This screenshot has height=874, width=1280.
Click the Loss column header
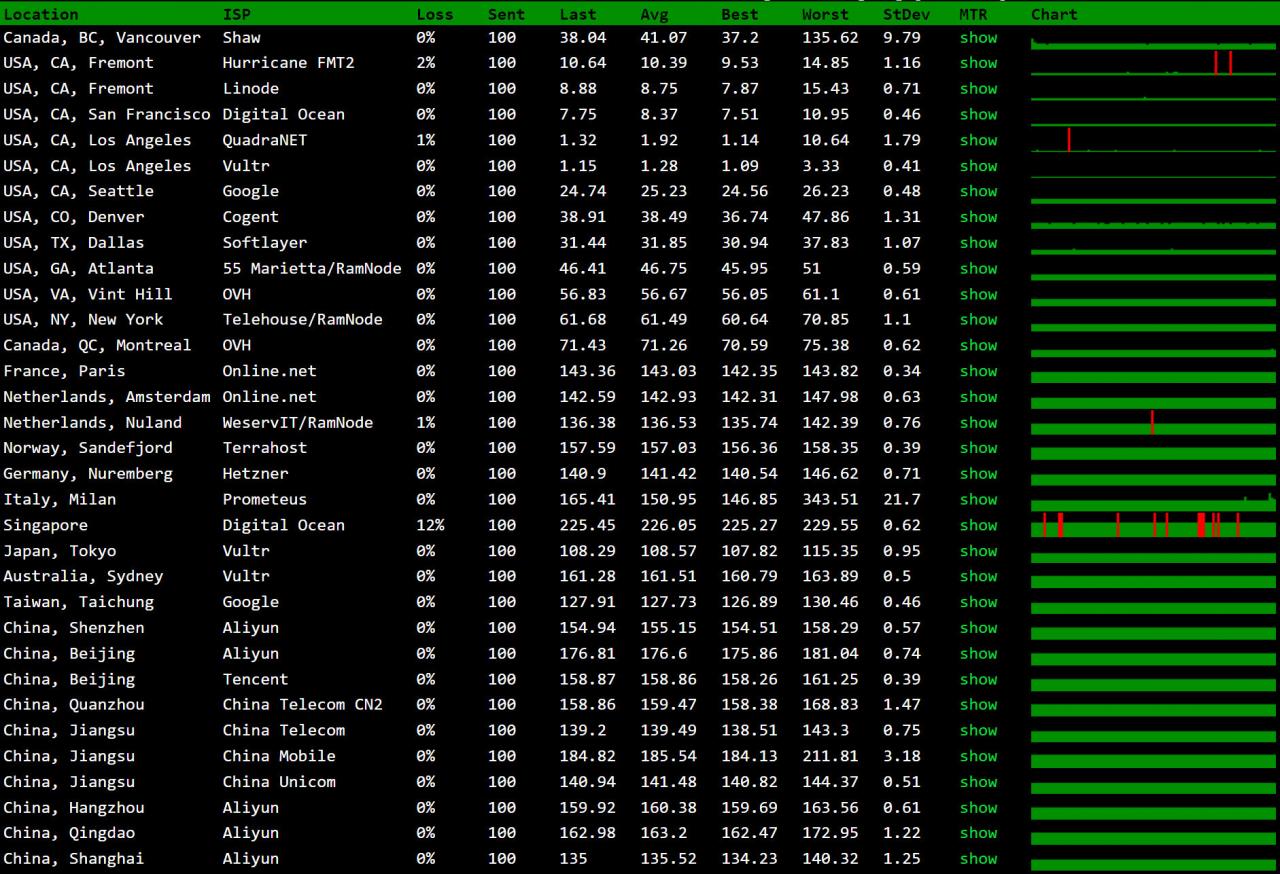(435, 14)
